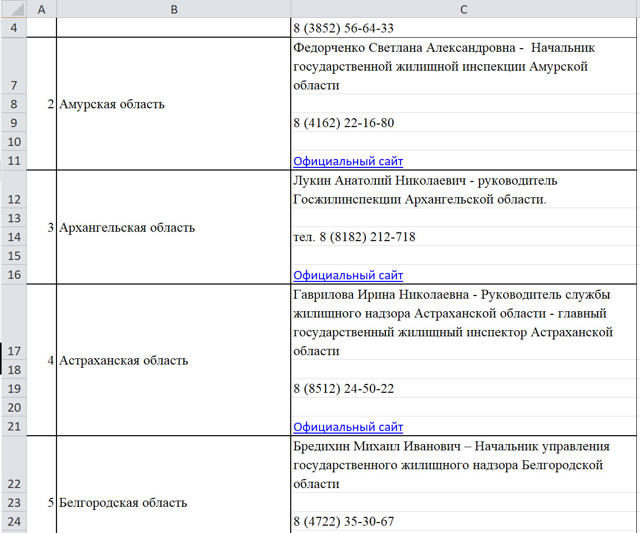
Task: Click number 3 in column A
Action: pyautogui.click(x=50, y=227)
